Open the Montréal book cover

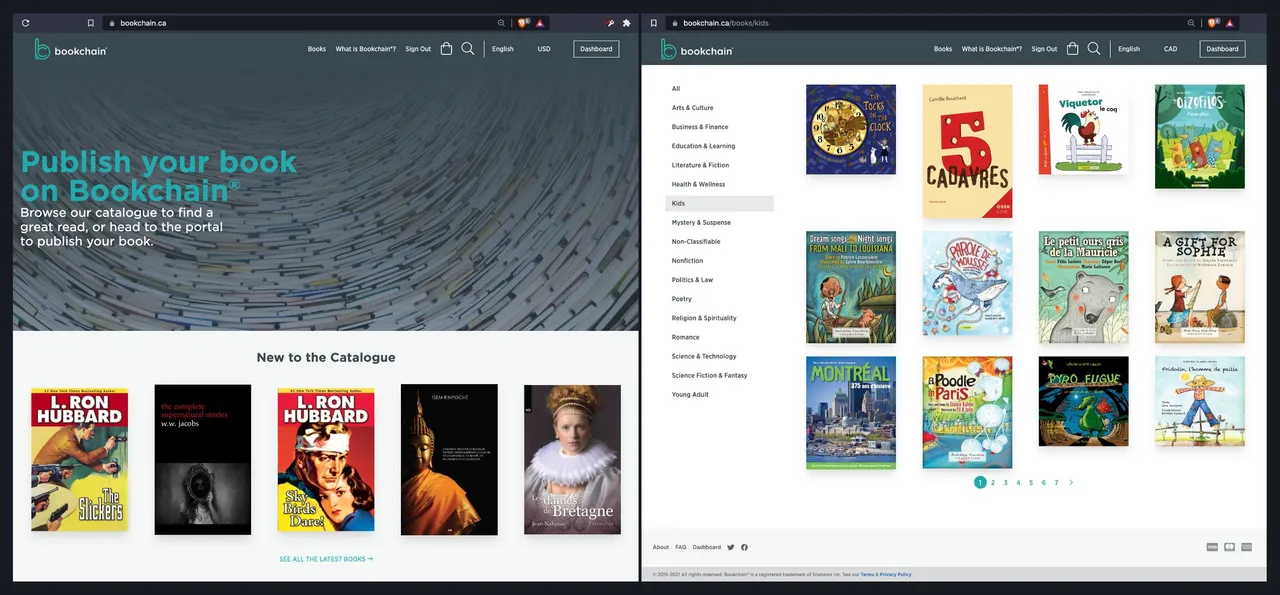pyautogui.click(x=851, y=412)
